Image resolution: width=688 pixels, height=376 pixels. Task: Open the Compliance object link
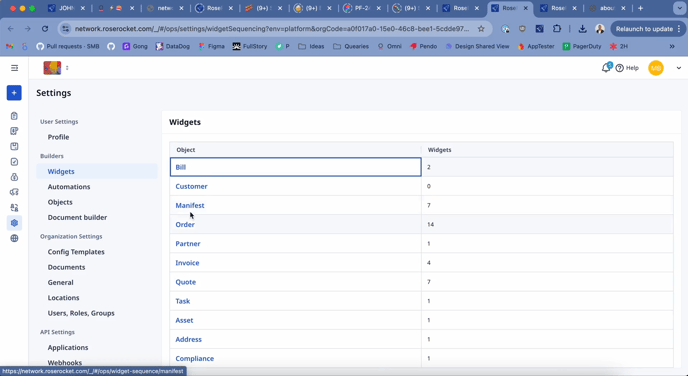[x=195, y=358]
